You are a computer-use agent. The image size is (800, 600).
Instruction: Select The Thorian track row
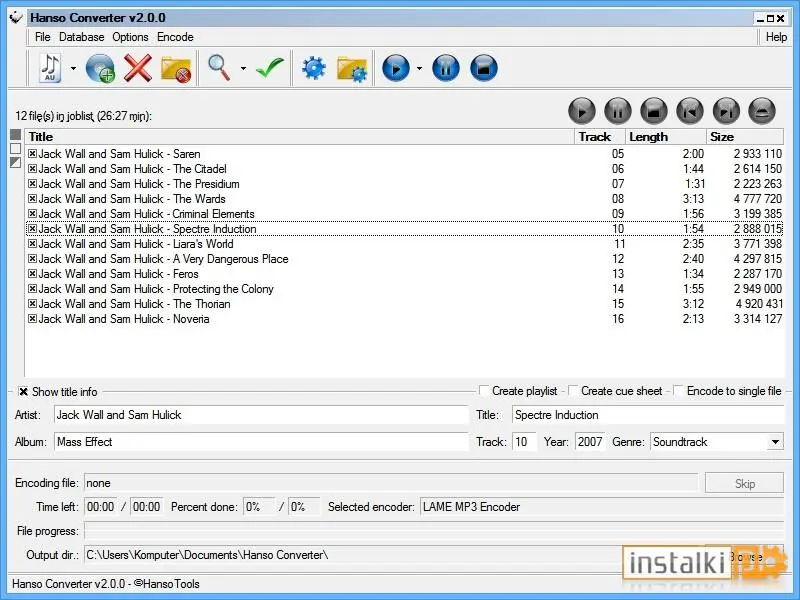coord(405,304)
